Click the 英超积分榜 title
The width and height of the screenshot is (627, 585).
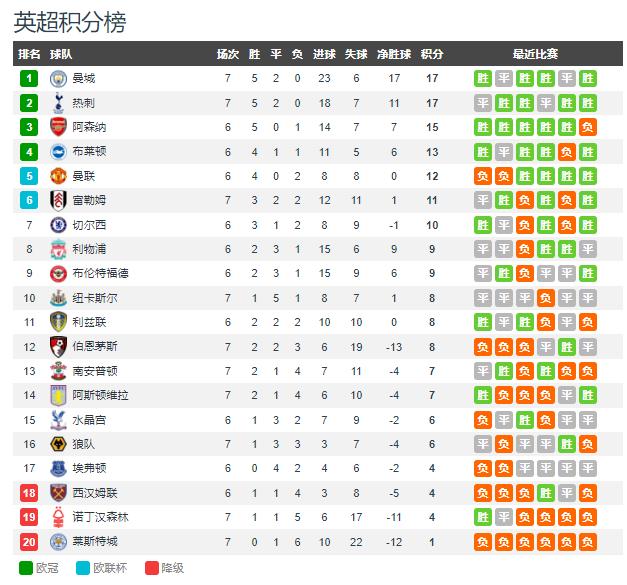(x=70, y=22)
